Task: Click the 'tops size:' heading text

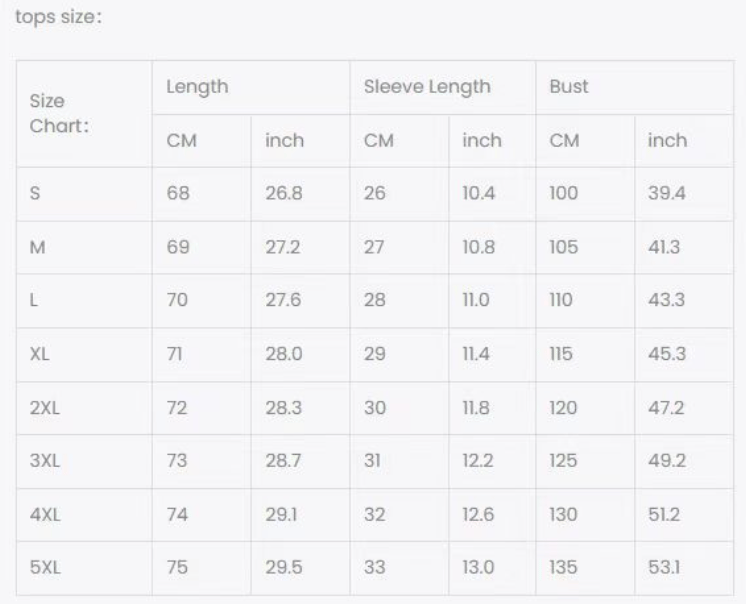Action: point(59,18)
